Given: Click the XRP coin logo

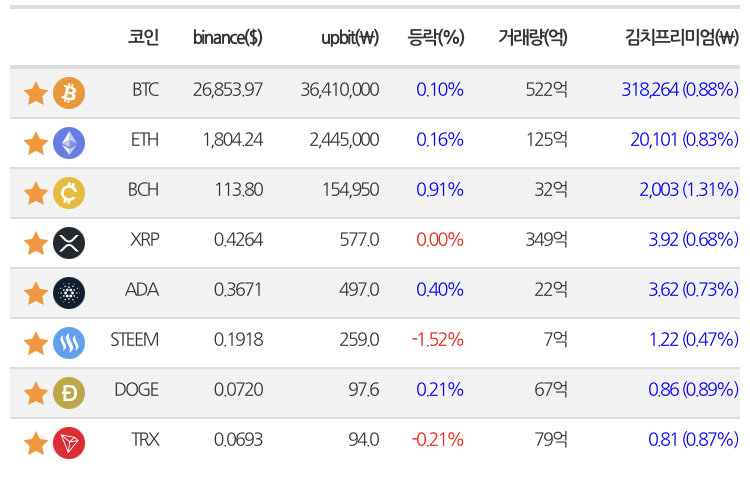Looking at the screenshot, I should click(x=69, y=243).
